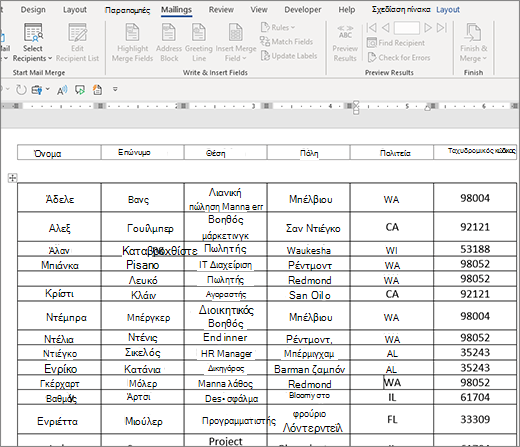Open the Layout tab next to Design
The image size is (520, 447).
click(x=75, y=10)
